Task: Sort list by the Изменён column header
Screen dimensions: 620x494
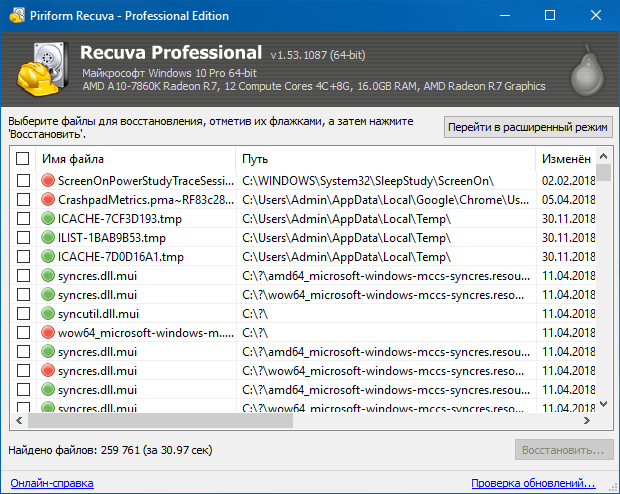Action: click(x=565, y=159)
